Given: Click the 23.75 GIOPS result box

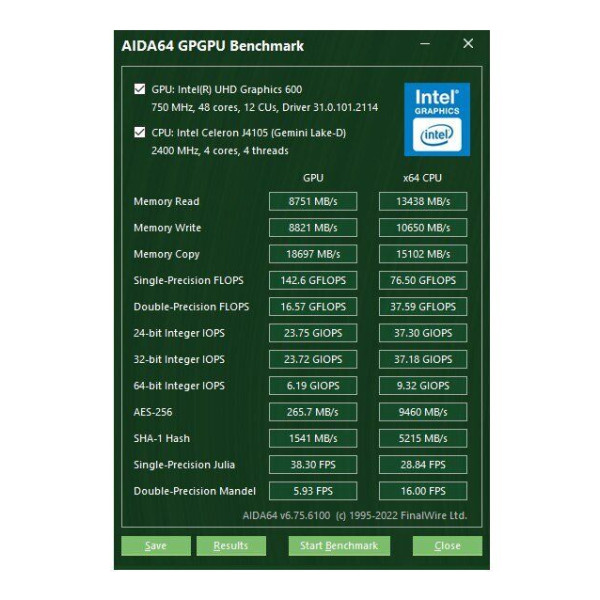Looking at the screenshot, I should tap(313, 333).
